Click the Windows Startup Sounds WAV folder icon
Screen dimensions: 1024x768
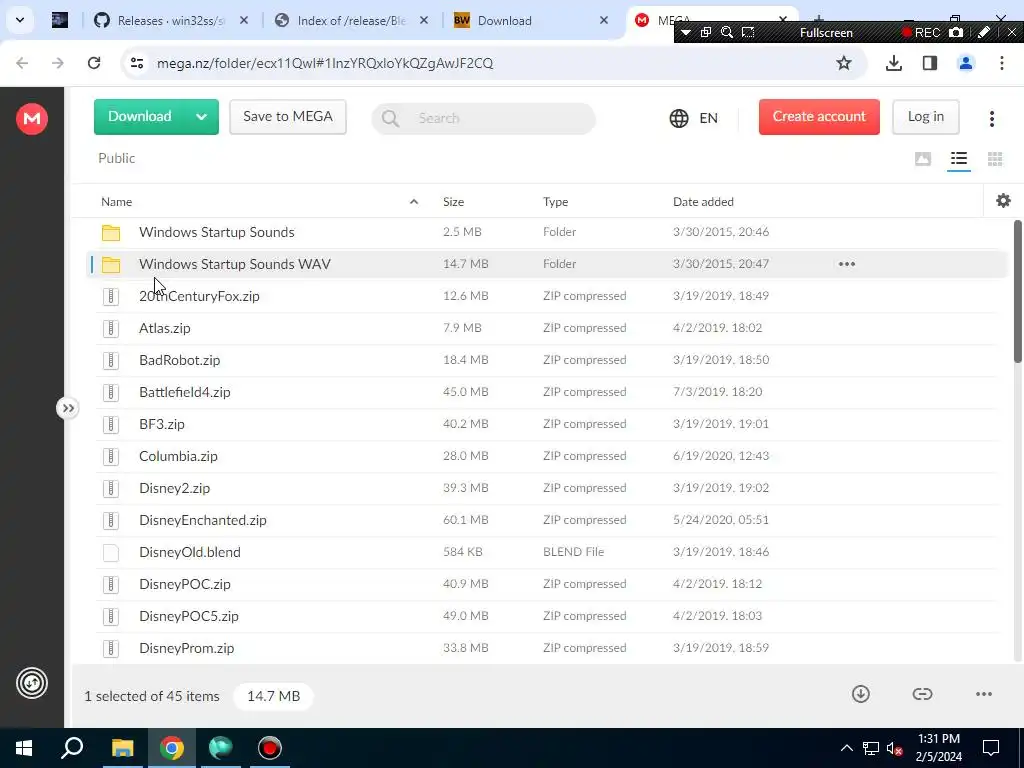111,264
